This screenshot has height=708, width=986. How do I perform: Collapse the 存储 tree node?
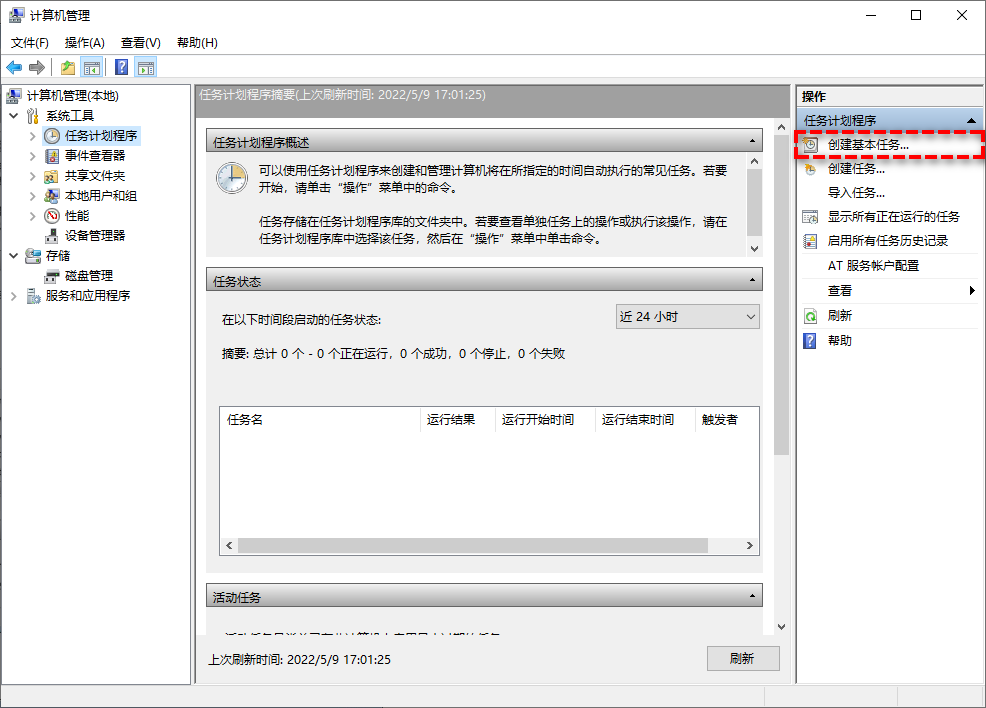(14, 256)
